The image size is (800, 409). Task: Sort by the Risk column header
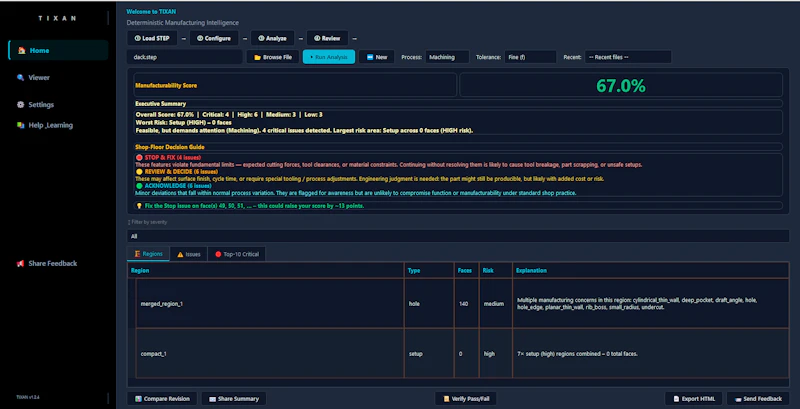pos(496,270)
